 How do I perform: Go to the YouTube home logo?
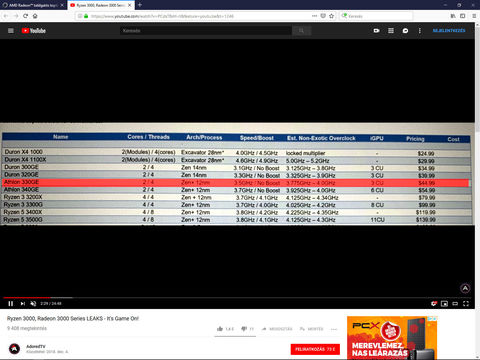(34, 31)
